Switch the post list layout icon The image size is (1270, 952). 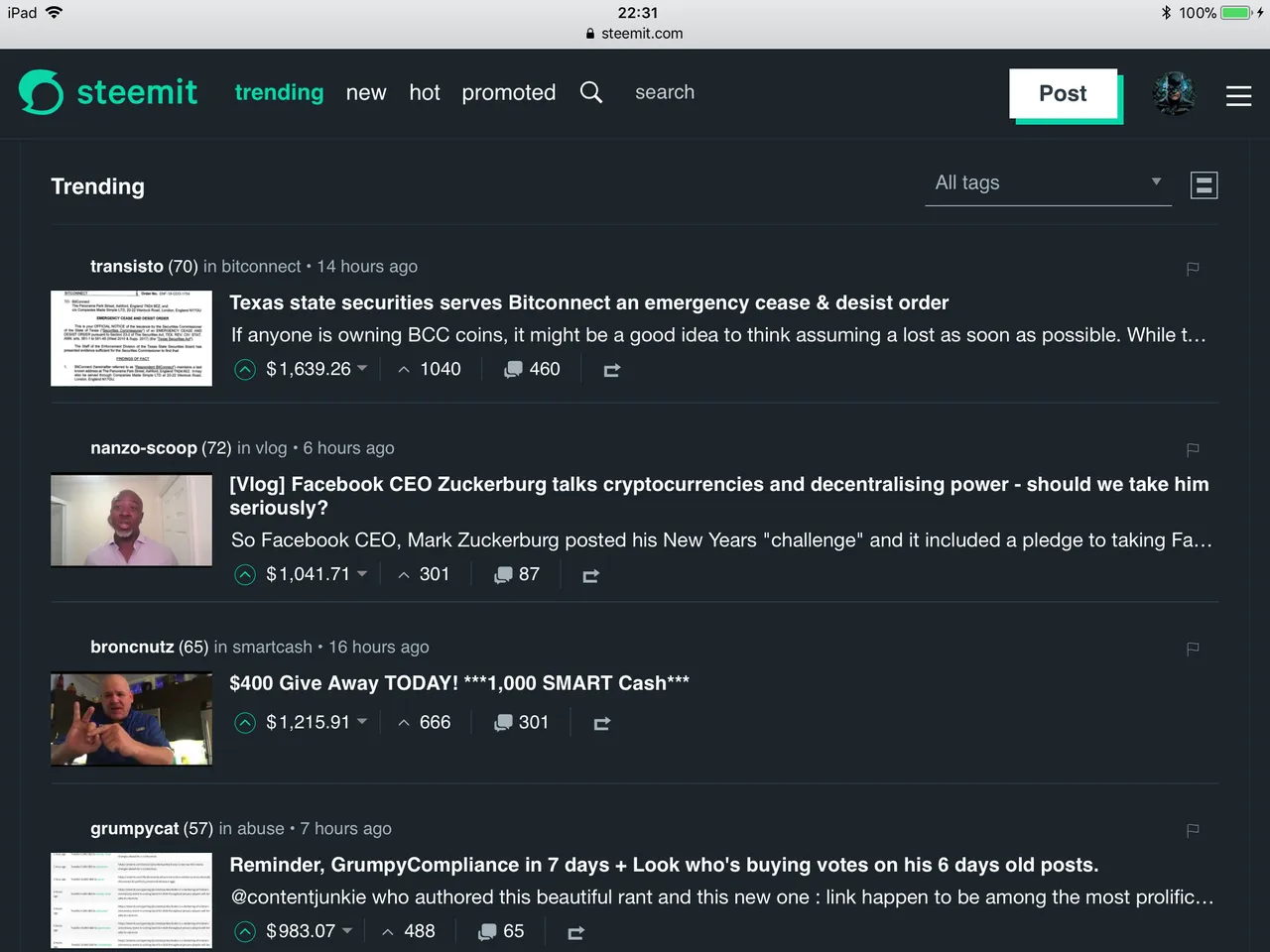coord(1204,185)
